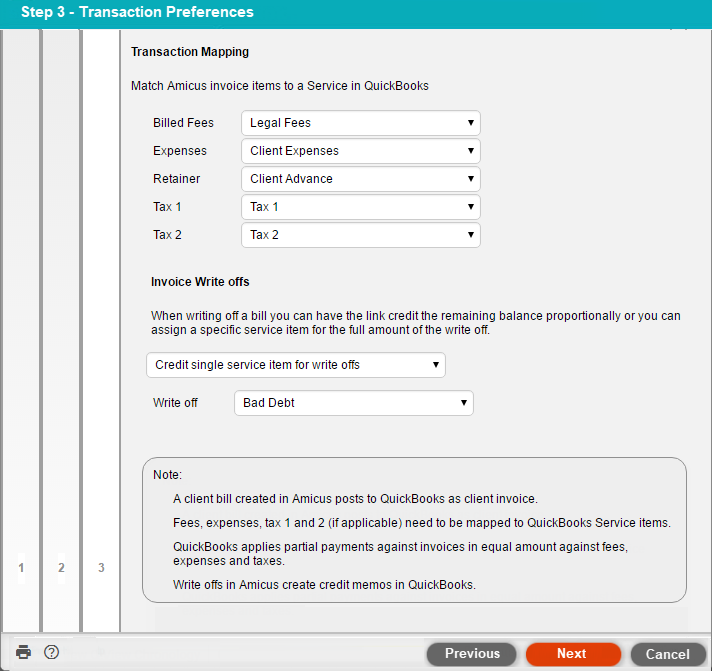Click the Cancel button

pyautogui.click(x=668, y=654)
